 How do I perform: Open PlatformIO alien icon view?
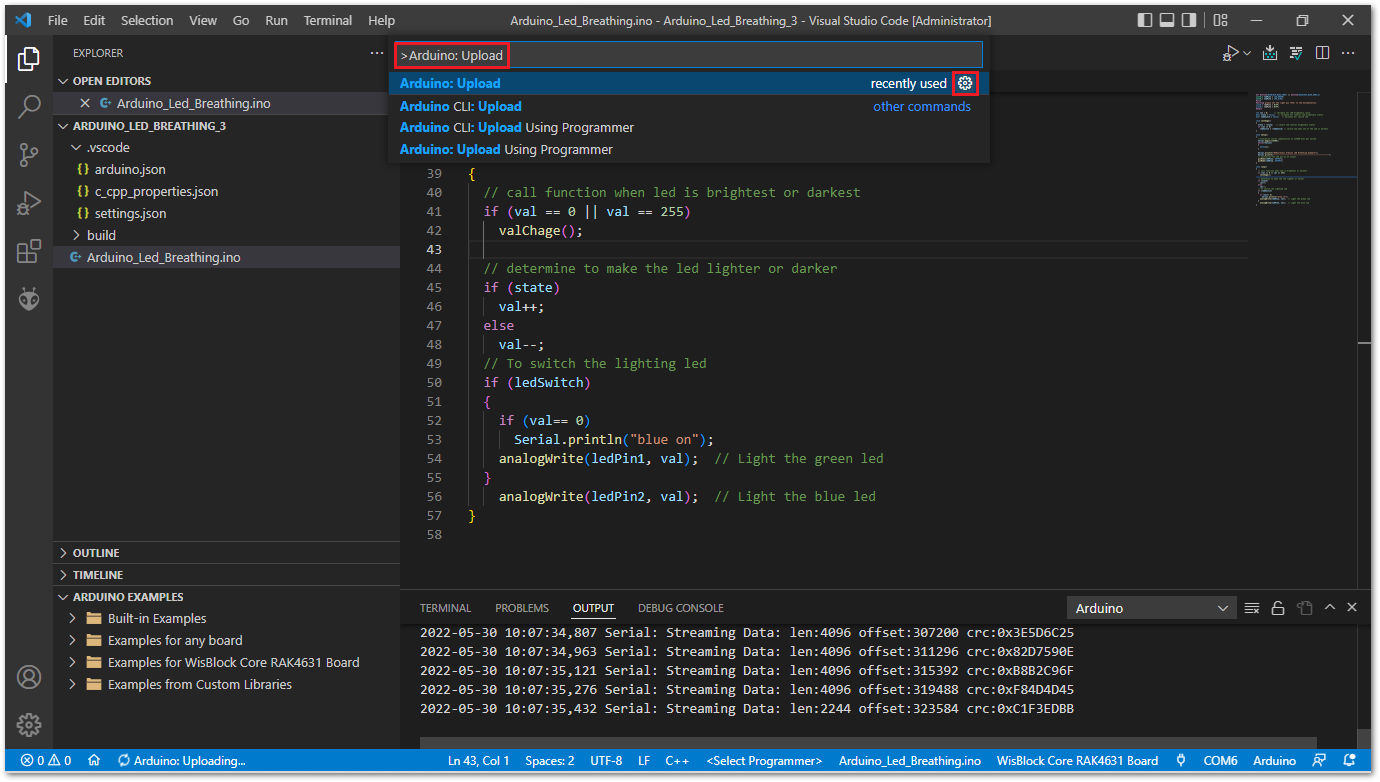[x=29, y=298]
